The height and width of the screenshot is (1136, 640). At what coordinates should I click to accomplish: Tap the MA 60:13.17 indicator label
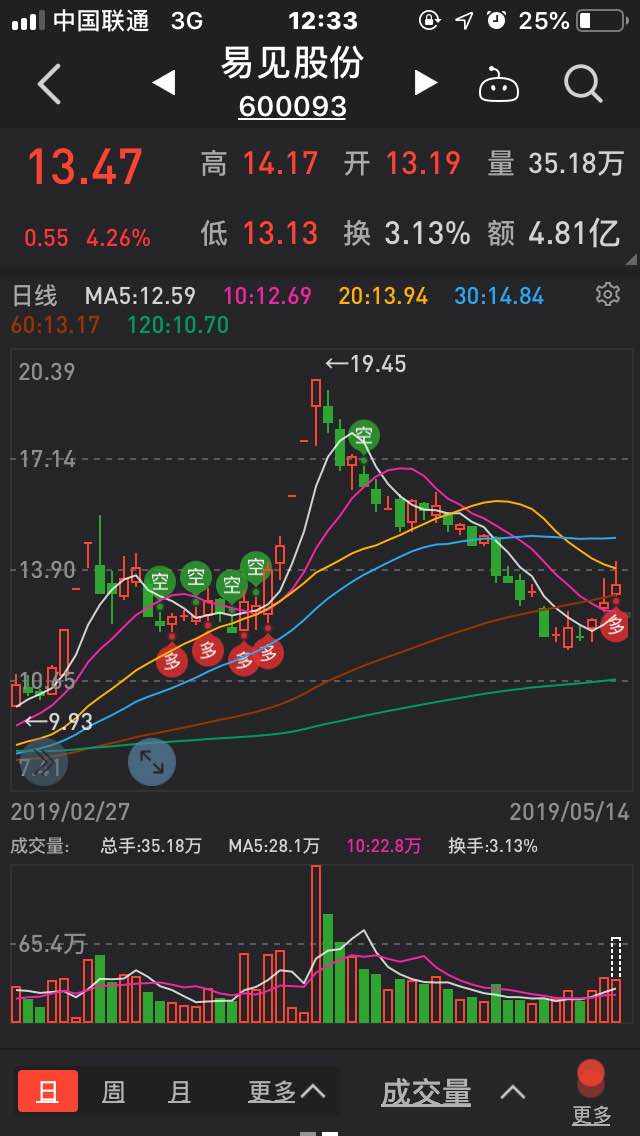coord(55,325)
